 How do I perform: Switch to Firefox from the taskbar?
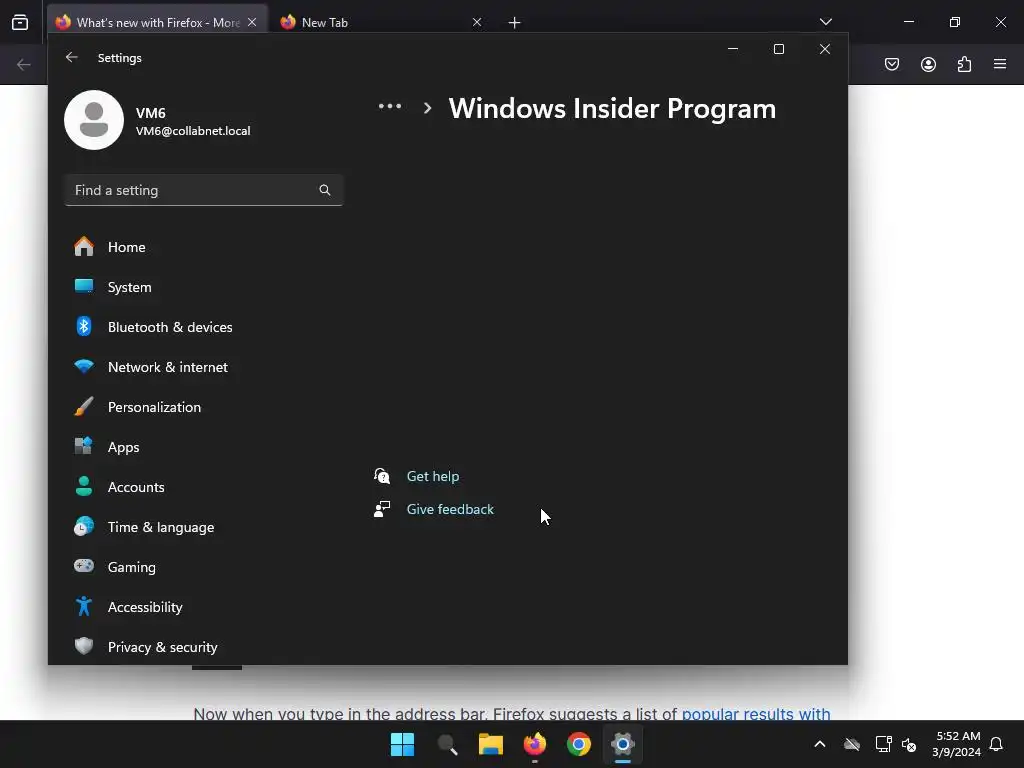tap(535, 744)
